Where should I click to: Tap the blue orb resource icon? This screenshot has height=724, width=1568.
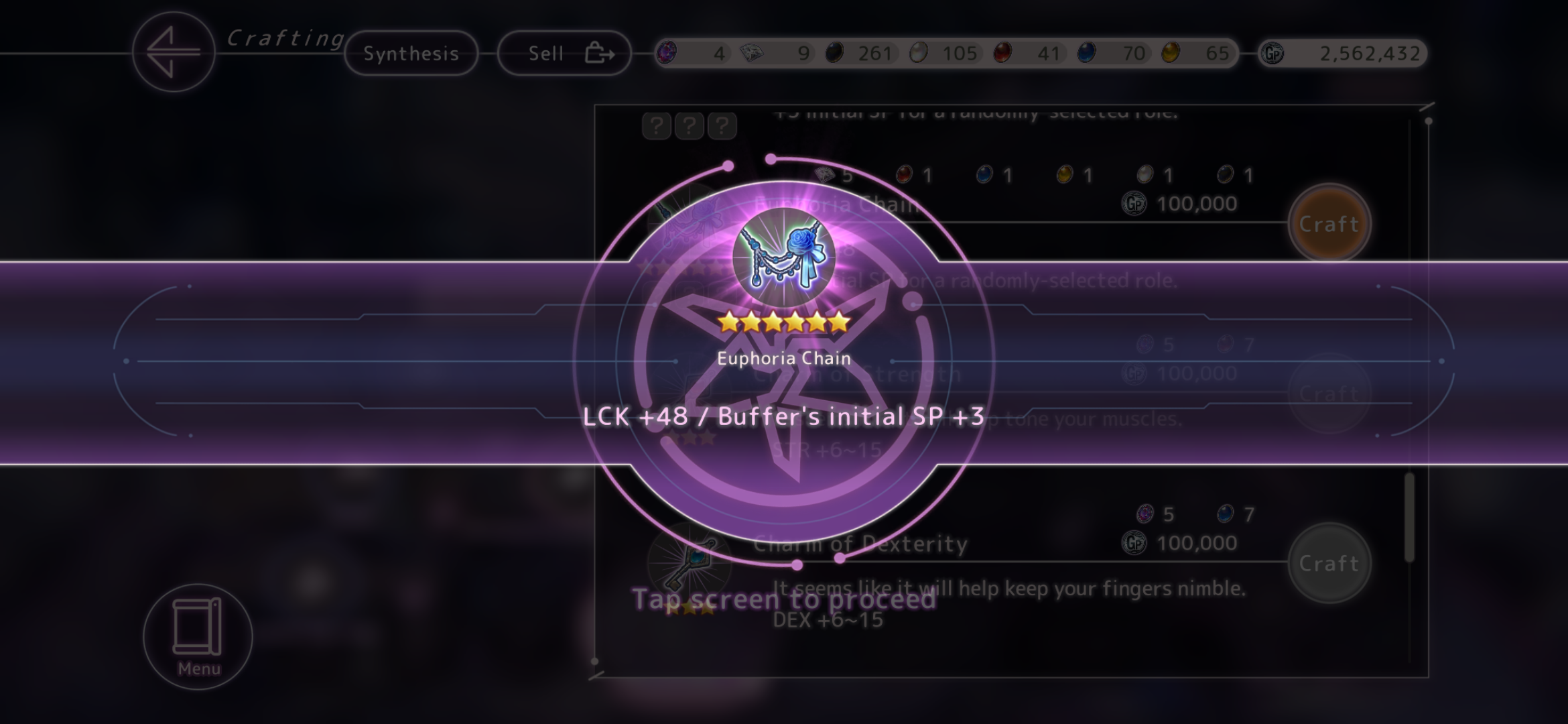coord(1086,52)
